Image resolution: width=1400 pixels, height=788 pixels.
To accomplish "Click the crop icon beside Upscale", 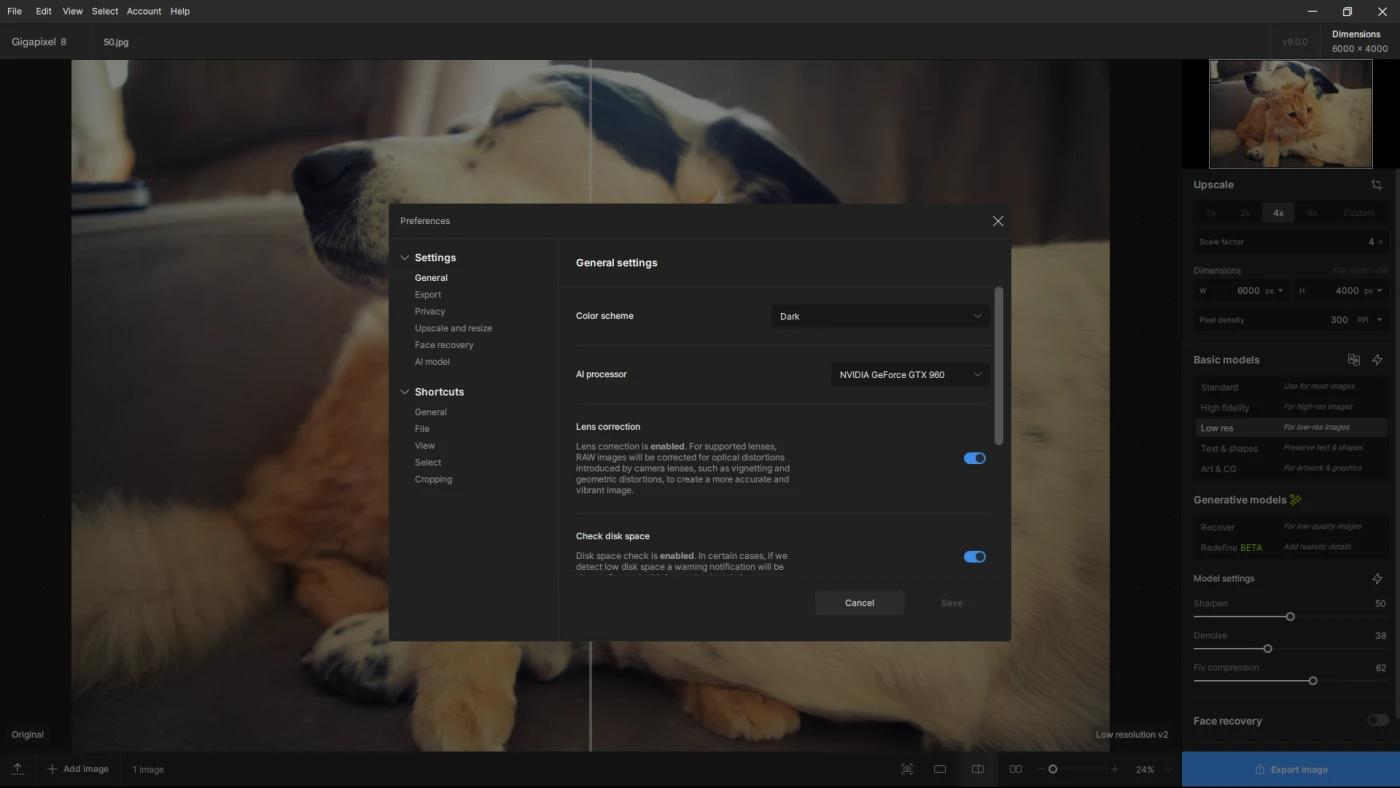I will coord(1376,185).
